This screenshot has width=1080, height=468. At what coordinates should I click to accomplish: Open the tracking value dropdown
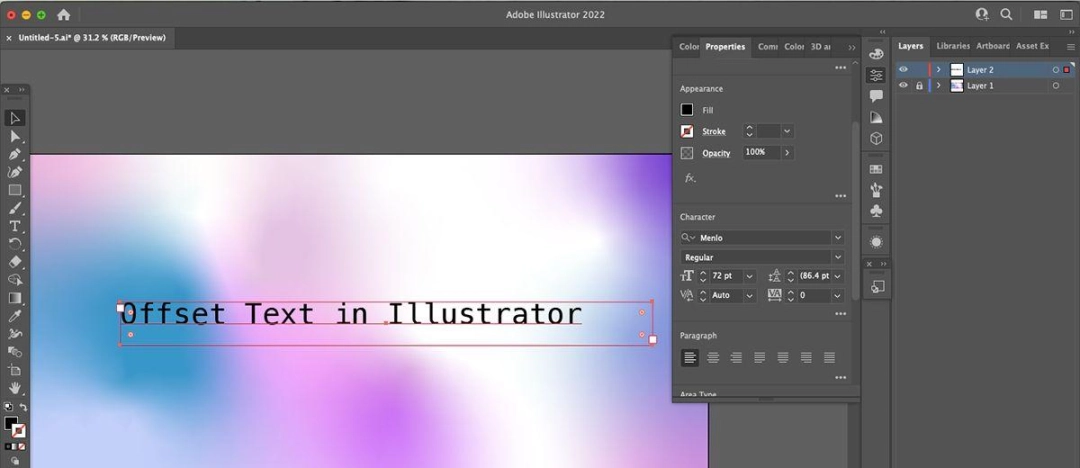point(838,296)
